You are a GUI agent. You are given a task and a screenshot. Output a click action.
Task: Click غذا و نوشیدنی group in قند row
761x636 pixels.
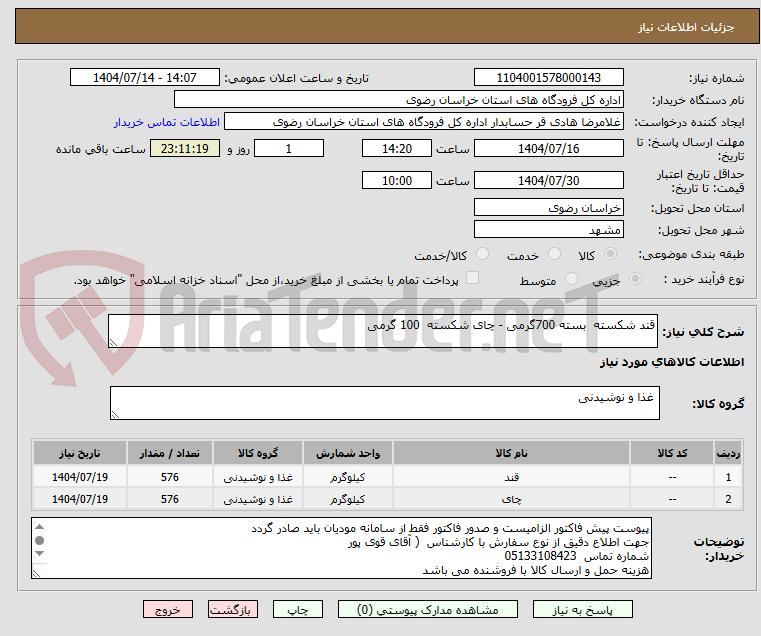(x=258, y=477)
